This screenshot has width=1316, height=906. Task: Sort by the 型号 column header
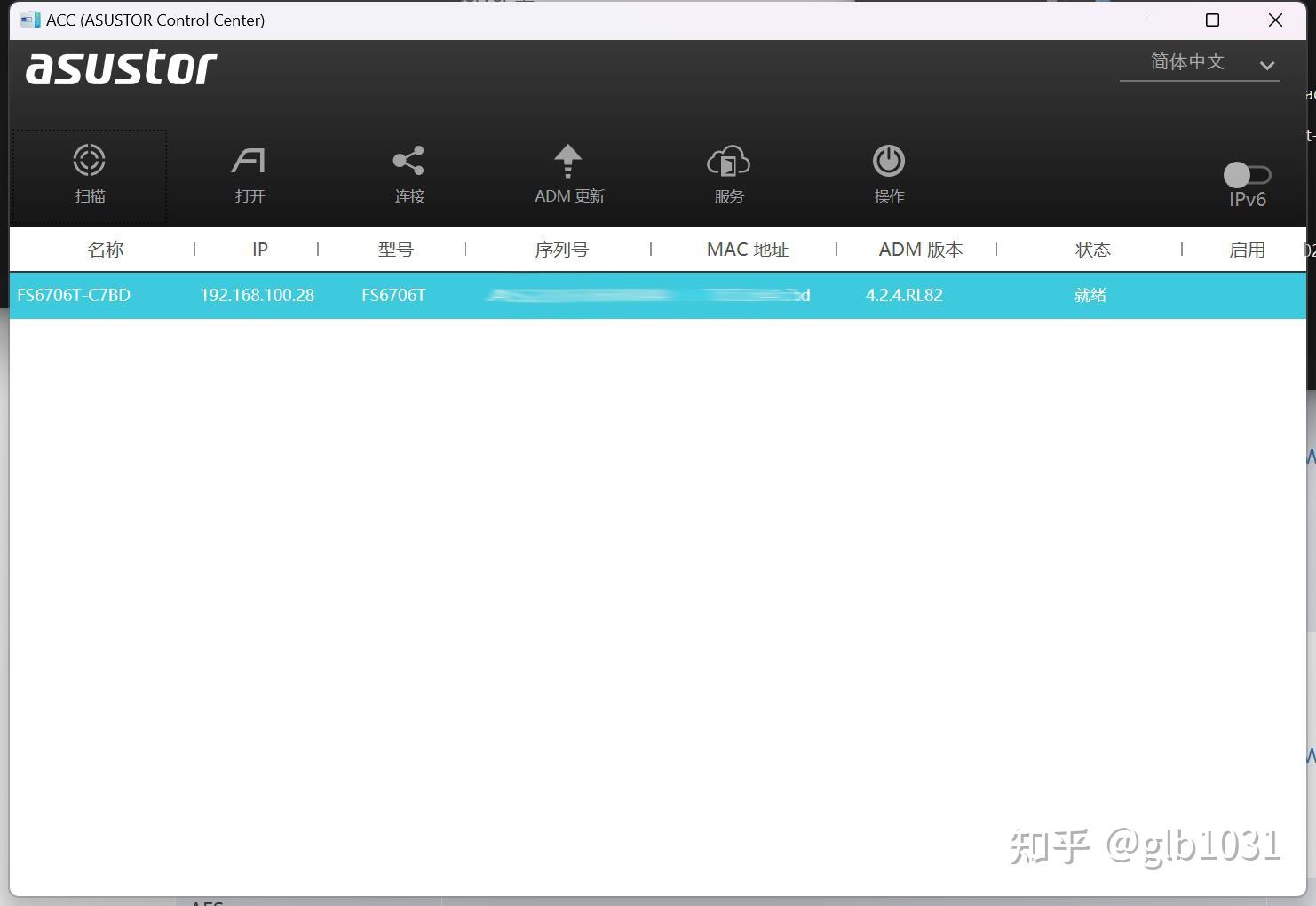click(x=395, y=250)
